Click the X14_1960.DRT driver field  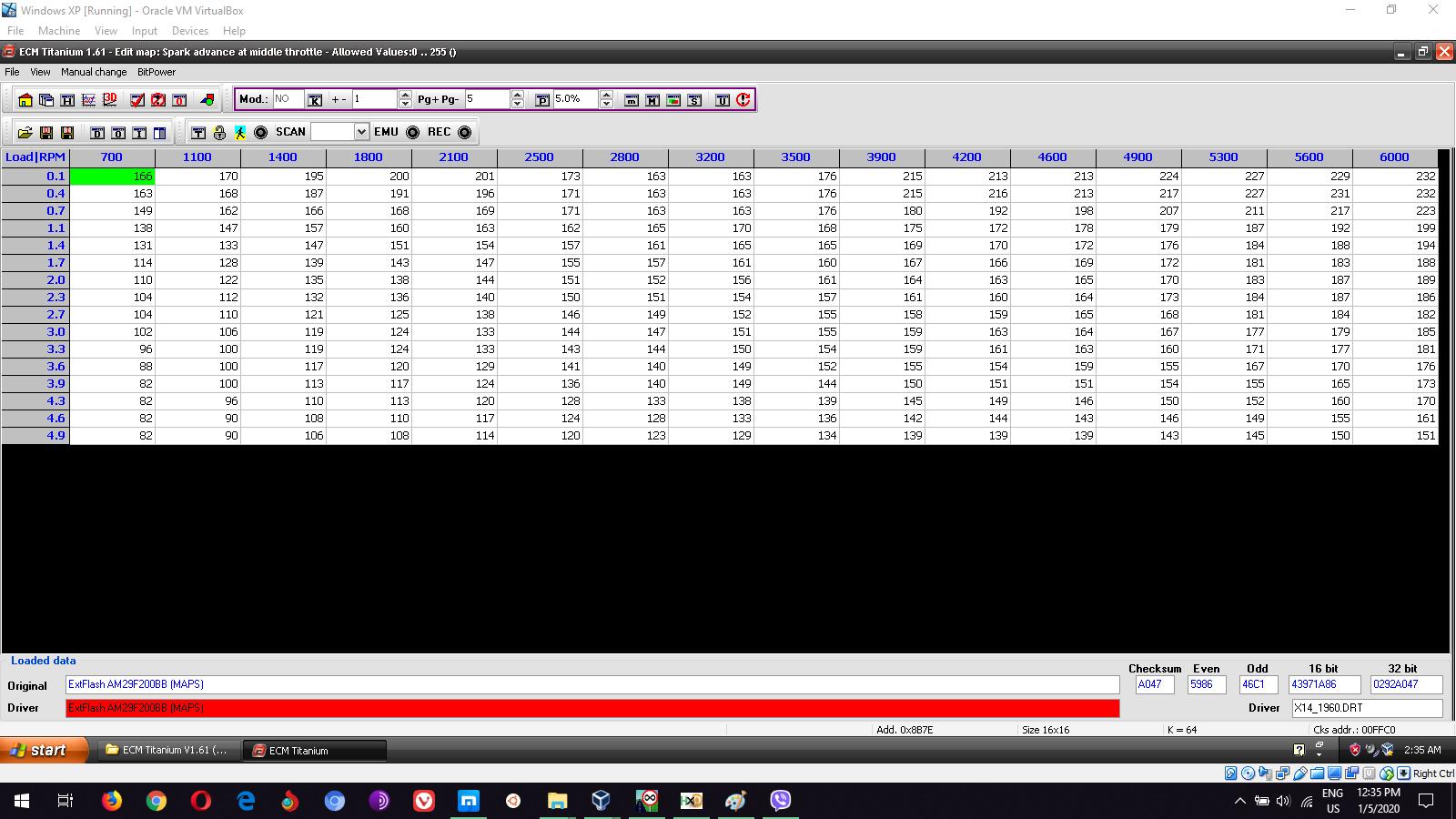1367,708
